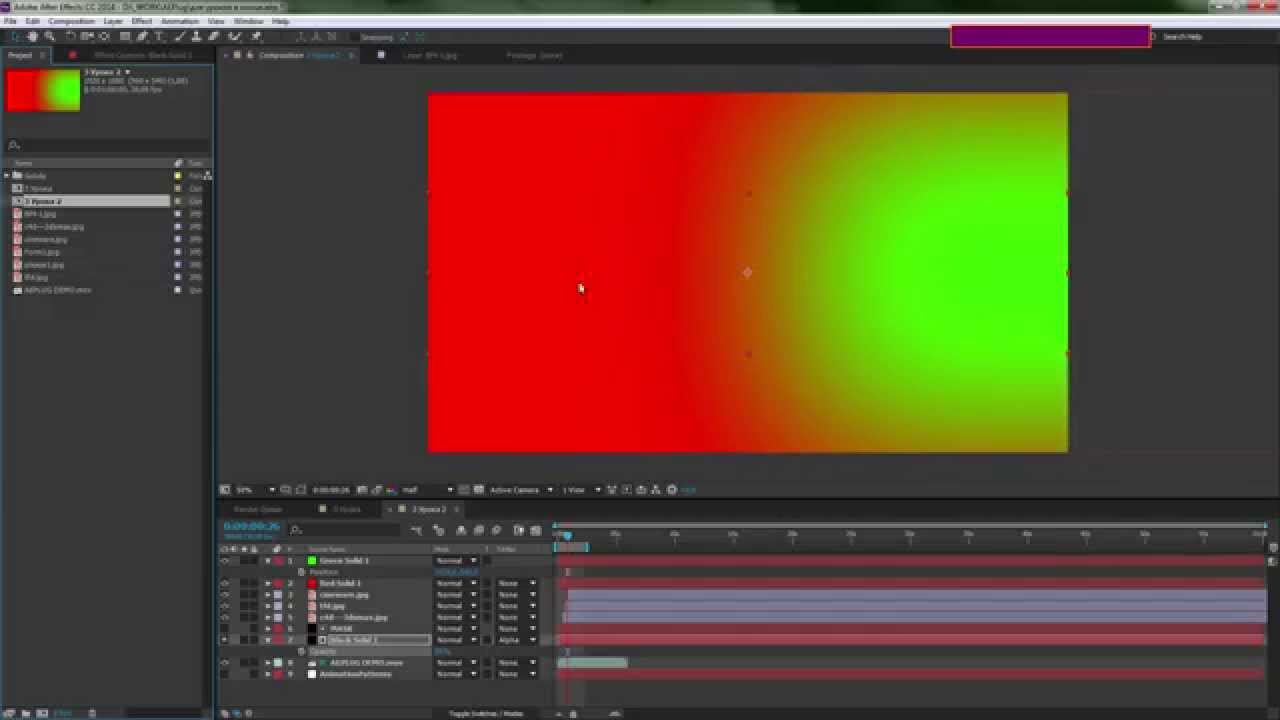Select the Rectangle shape tool

click(x=125, y=37)
